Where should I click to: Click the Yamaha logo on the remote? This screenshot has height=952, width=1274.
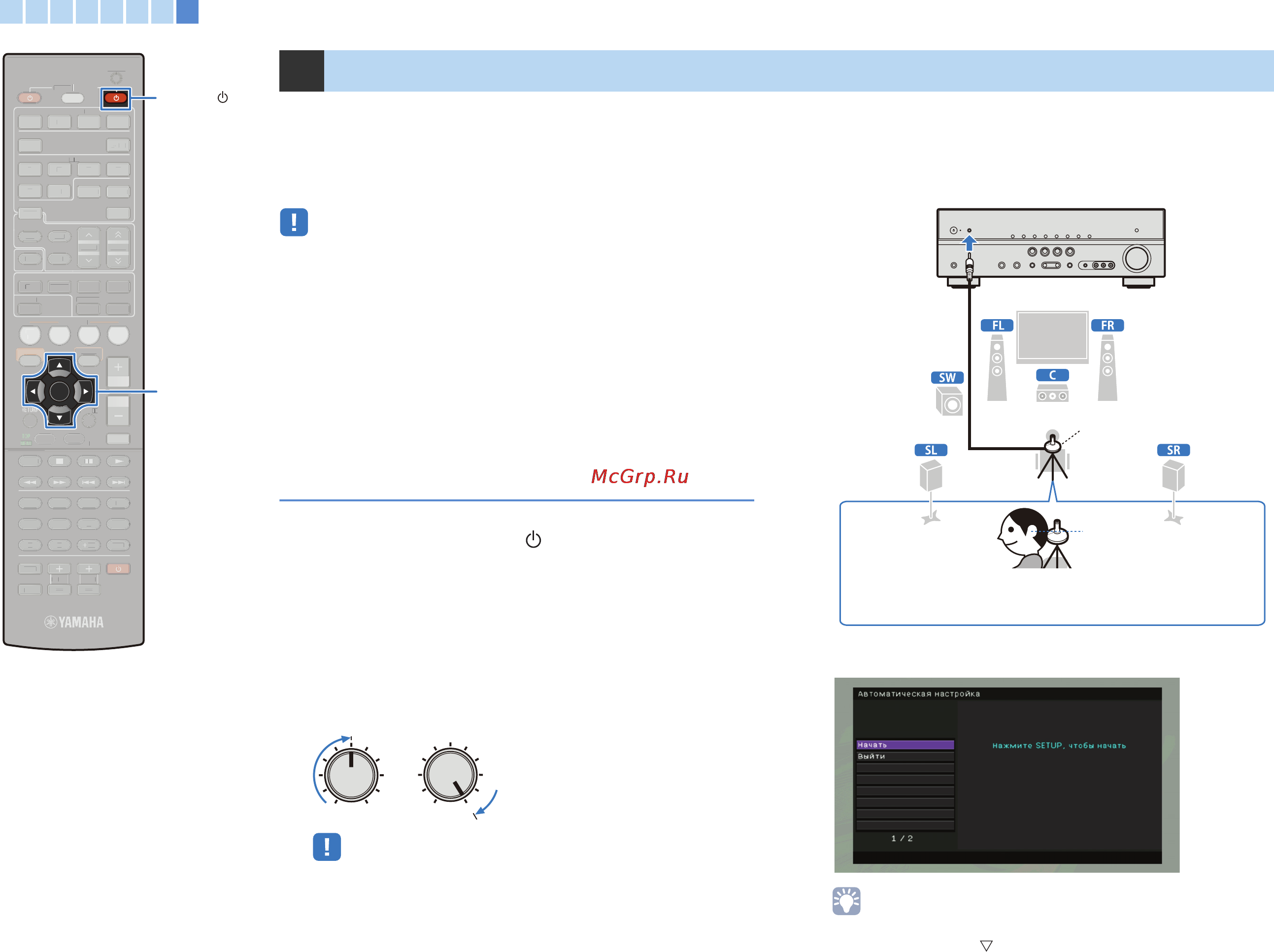tap(74, 622)
